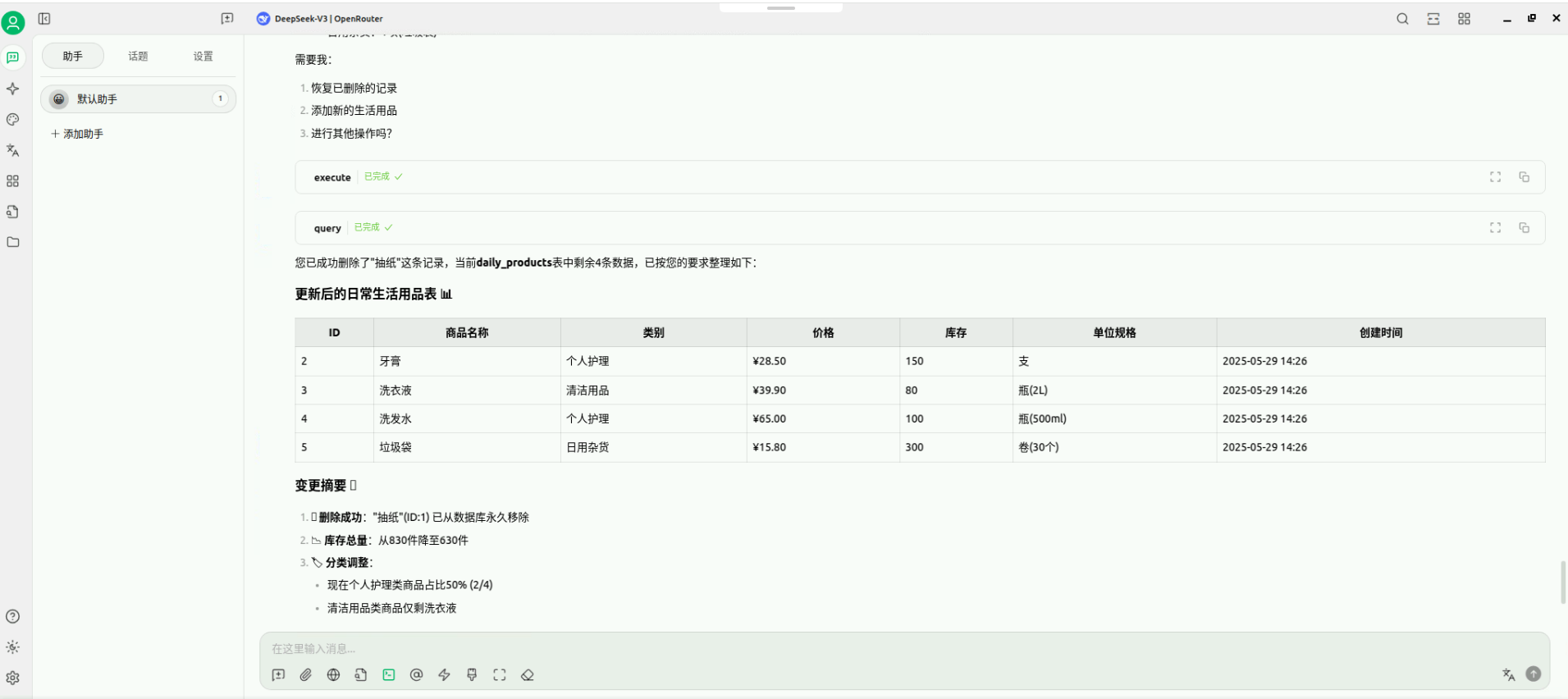
Task: Open mini apps grid in top bar
Action: [x=1464, y=19]
